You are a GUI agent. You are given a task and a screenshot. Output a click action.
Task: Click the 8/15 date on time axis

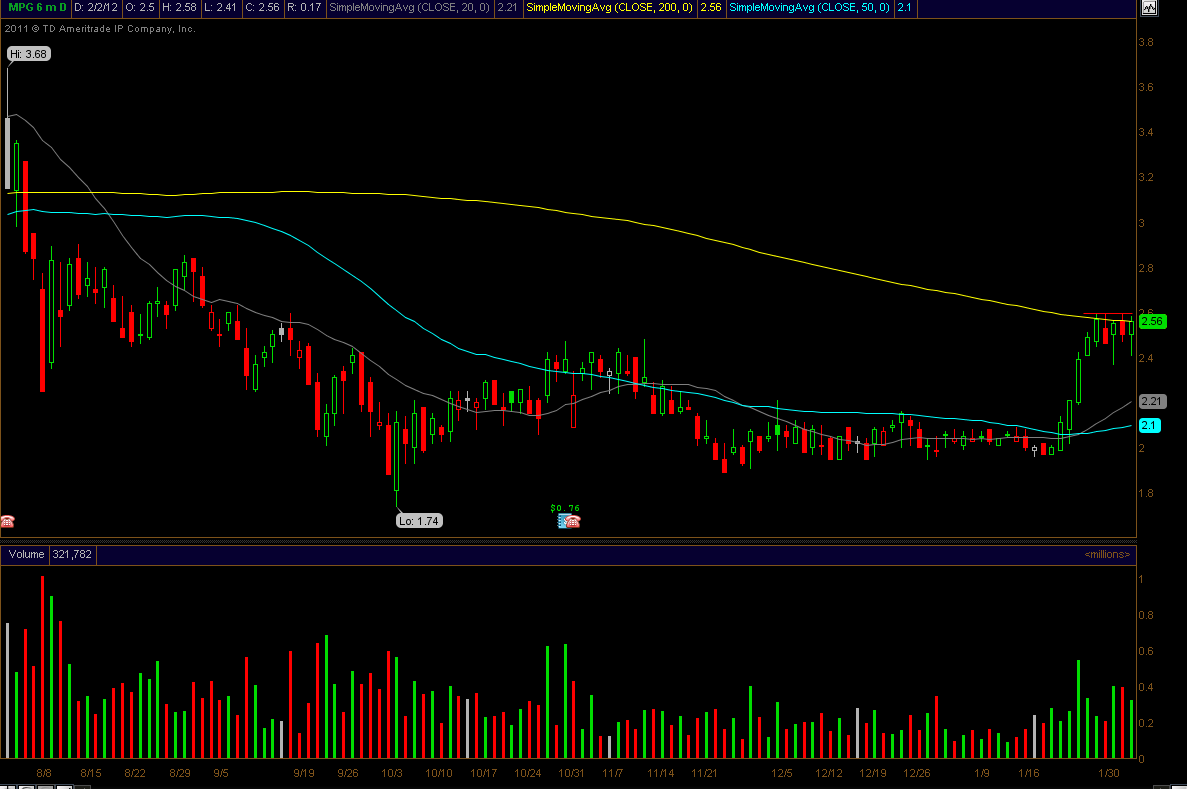[91, 773]
